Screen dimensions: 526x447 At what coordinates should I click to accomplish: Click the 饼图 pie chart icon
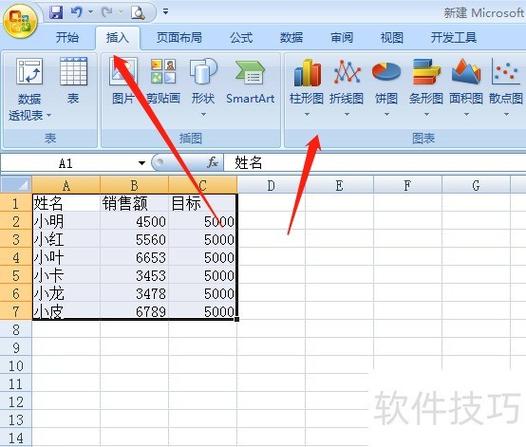coord(386,71)
